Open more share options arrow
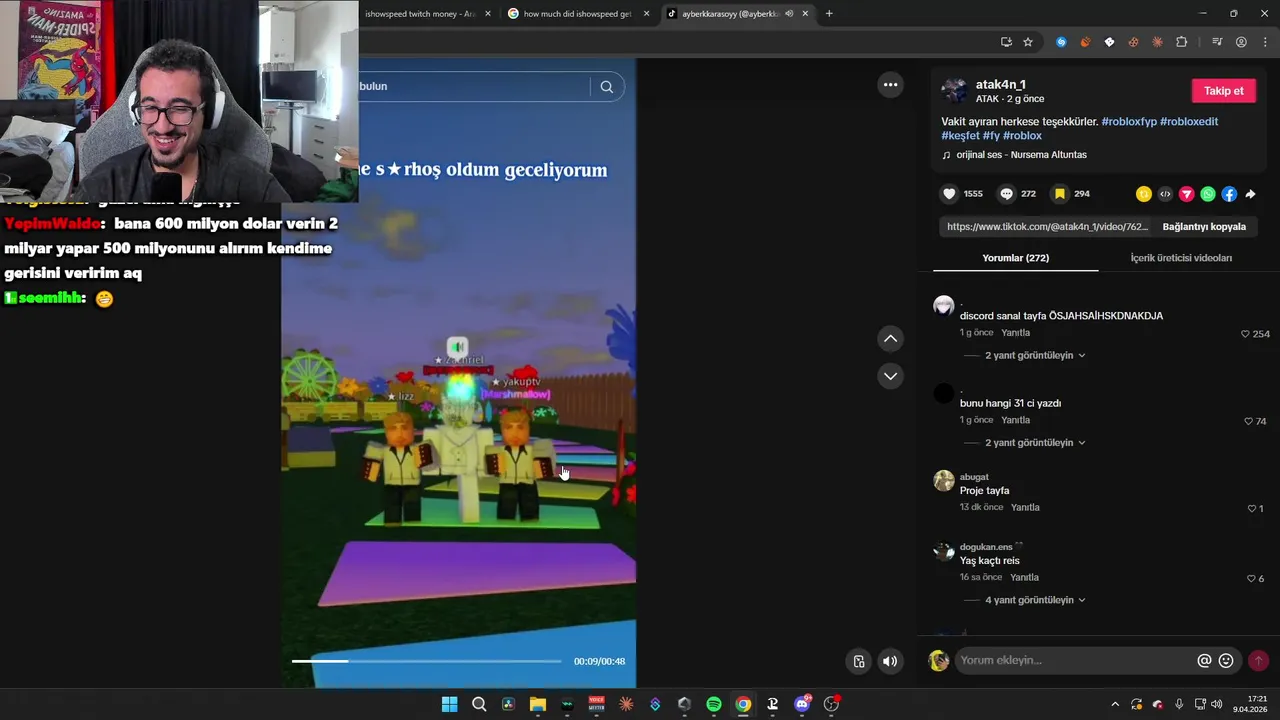Image resolution: width=1280 pixels, height=720 pixels. (x=1250, y=194)
